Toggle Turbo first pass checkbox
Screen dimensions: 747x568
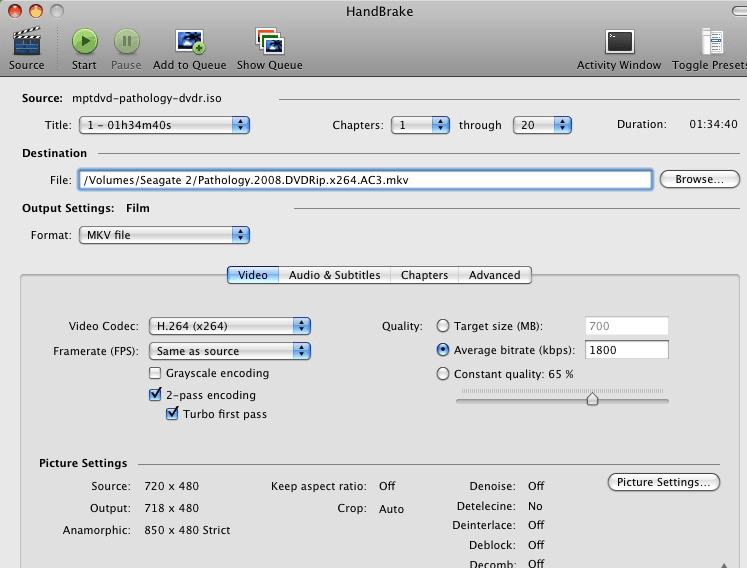click(172, 413)
